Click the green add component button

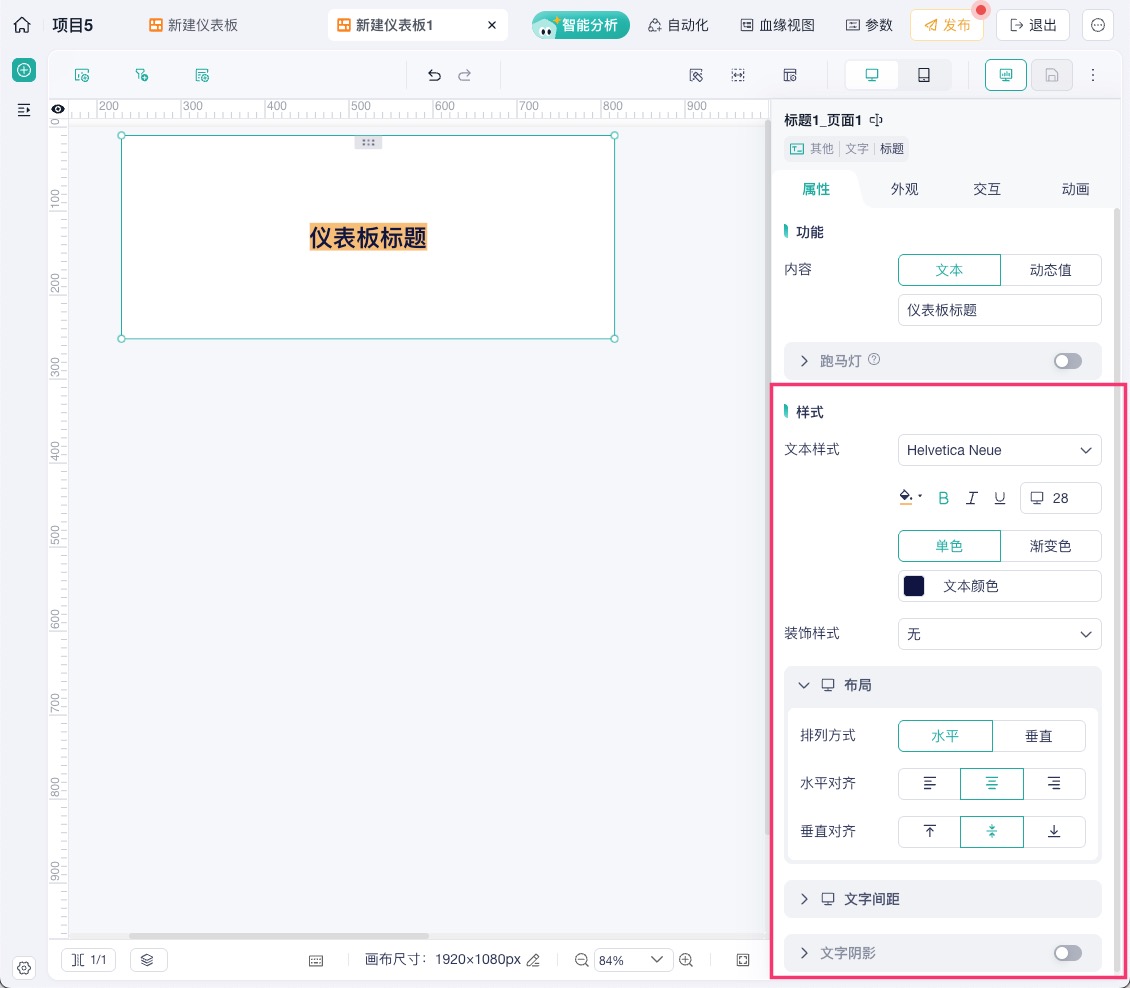pos(24,70)
